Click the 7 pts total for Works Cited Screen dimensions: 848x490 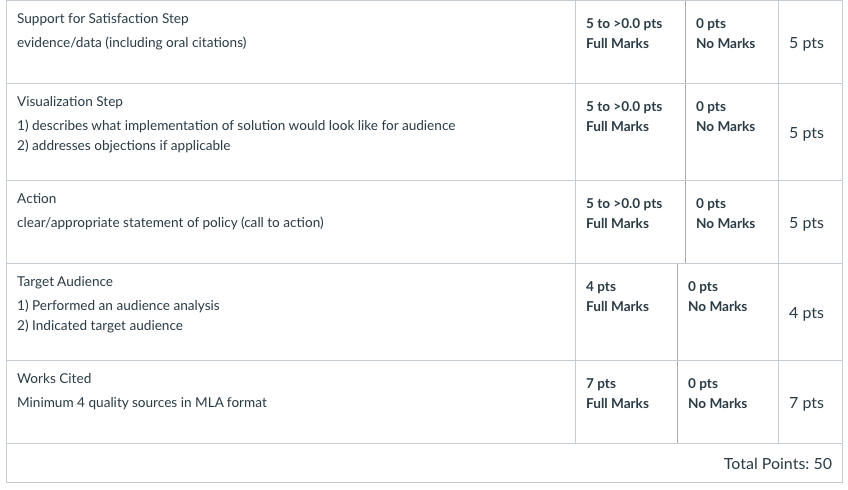pyautogui.click(x=806, y=403)
